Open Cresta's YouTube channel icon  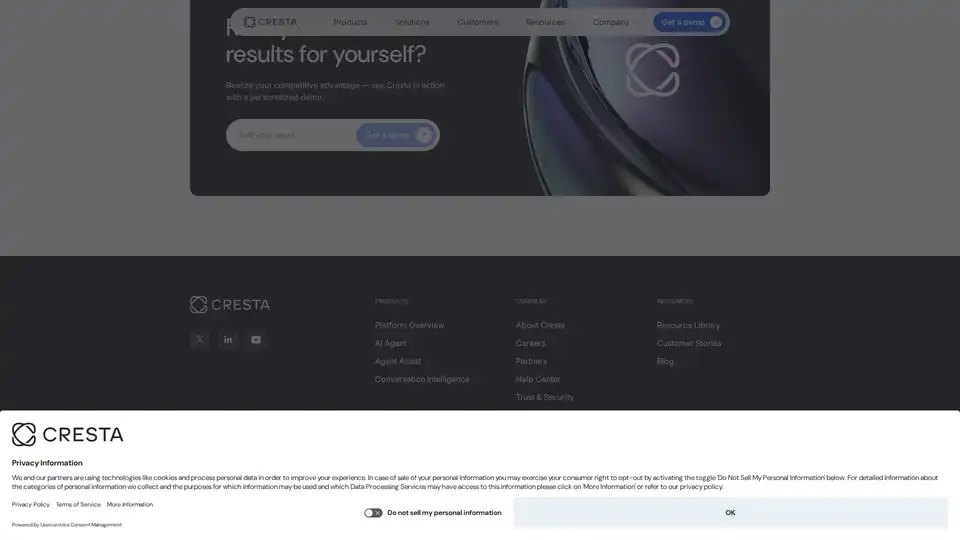click(256, 340)
